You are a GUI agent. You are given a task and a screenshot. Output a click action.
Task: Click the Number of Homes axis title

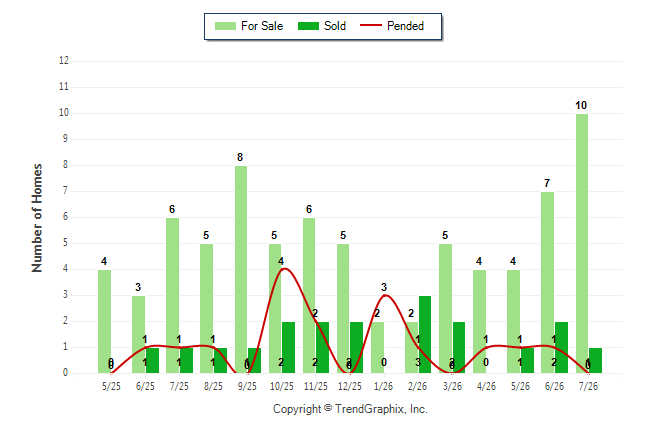point(37,218)
